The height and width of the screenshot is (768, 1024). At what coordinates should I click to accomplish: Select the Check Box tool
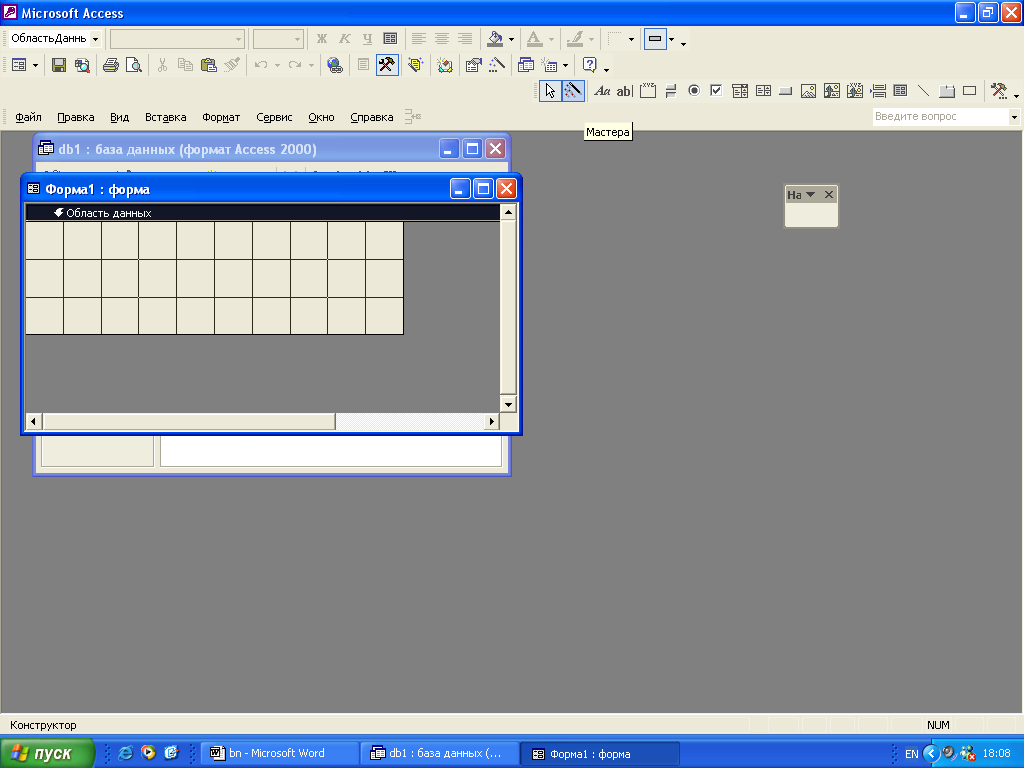click(716, 91)
